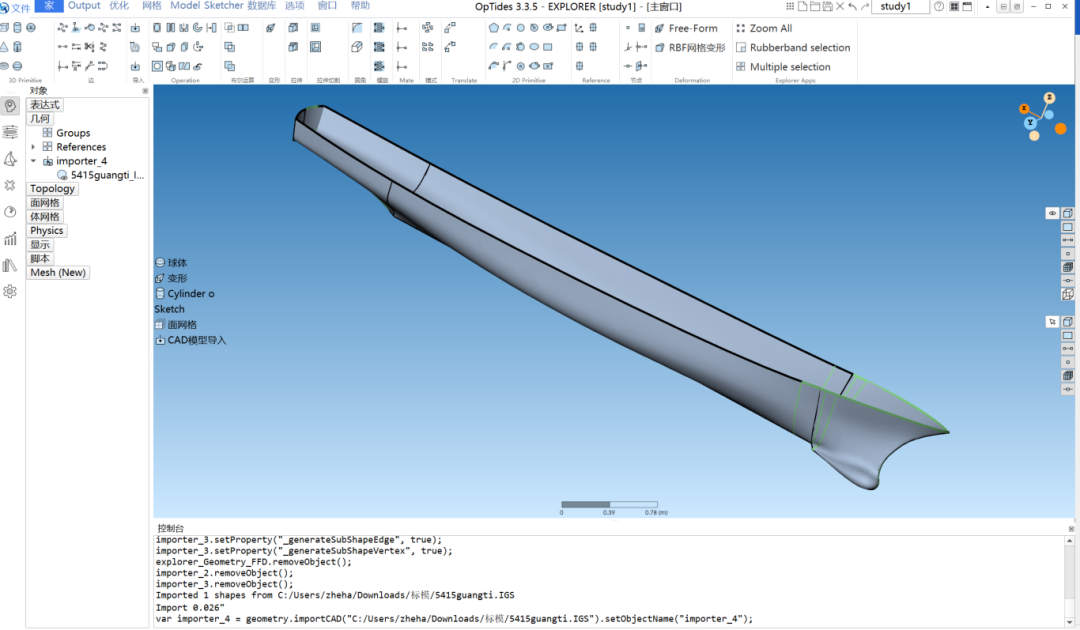Click the Cylinder shortcut in viewport
The height and width of the screenshot is (630, 1080).
point(185,293)
